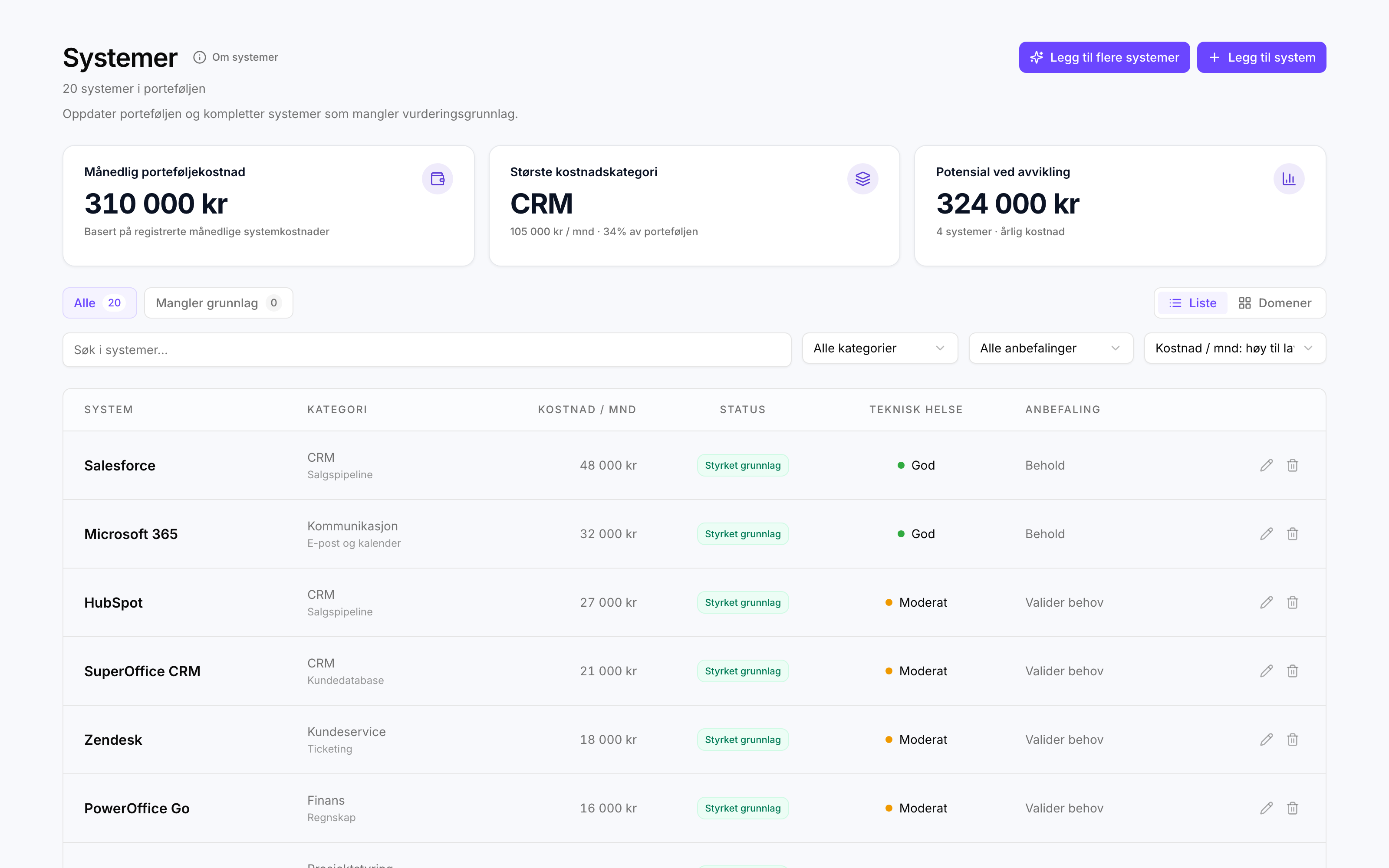Click the 27 000 kr cost cell
Screen dimensions: 1389x868
coord(608,602)
